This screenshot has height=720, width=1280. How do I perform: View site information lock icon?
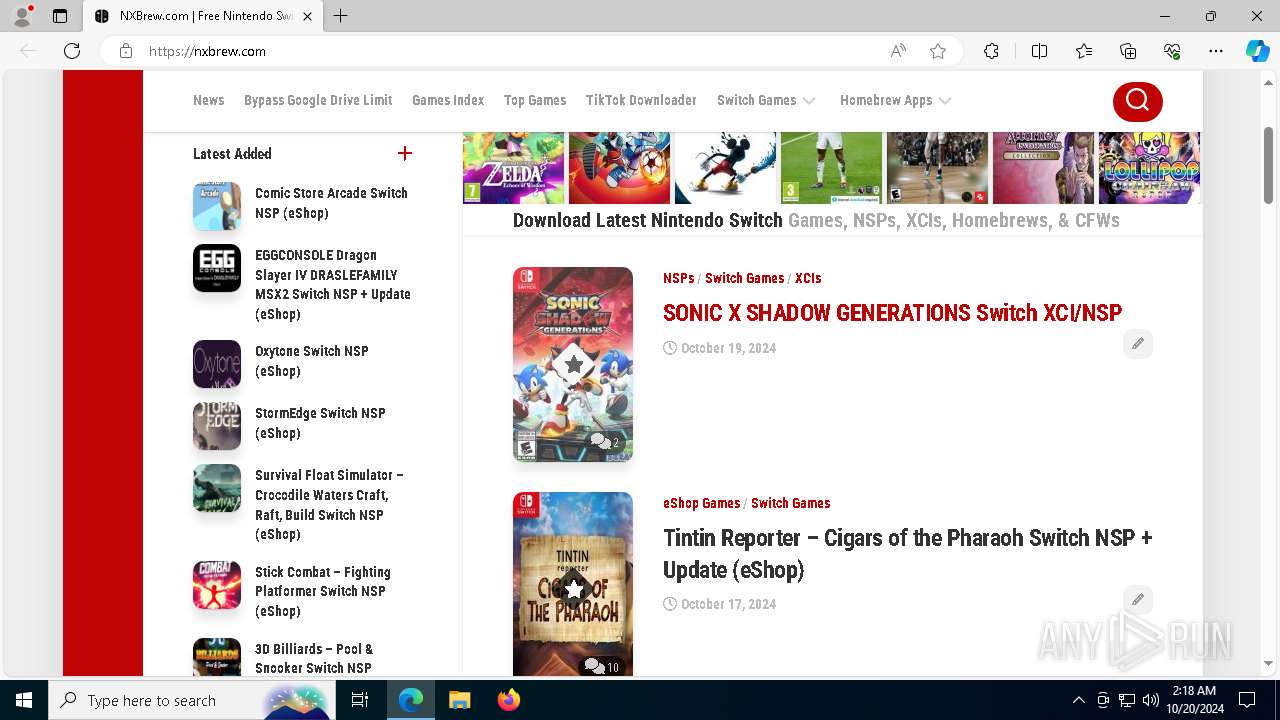(126, 51)
